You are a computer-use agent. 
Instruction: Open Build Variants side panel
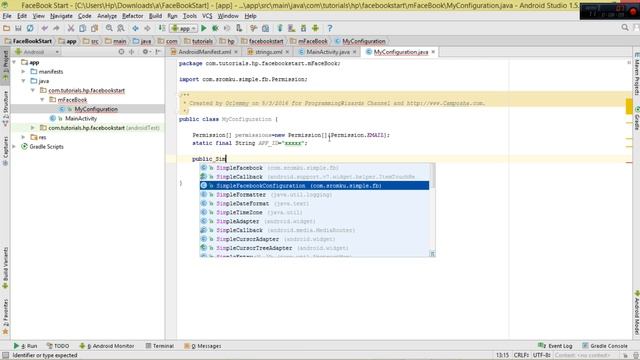[x=5, y=268]
